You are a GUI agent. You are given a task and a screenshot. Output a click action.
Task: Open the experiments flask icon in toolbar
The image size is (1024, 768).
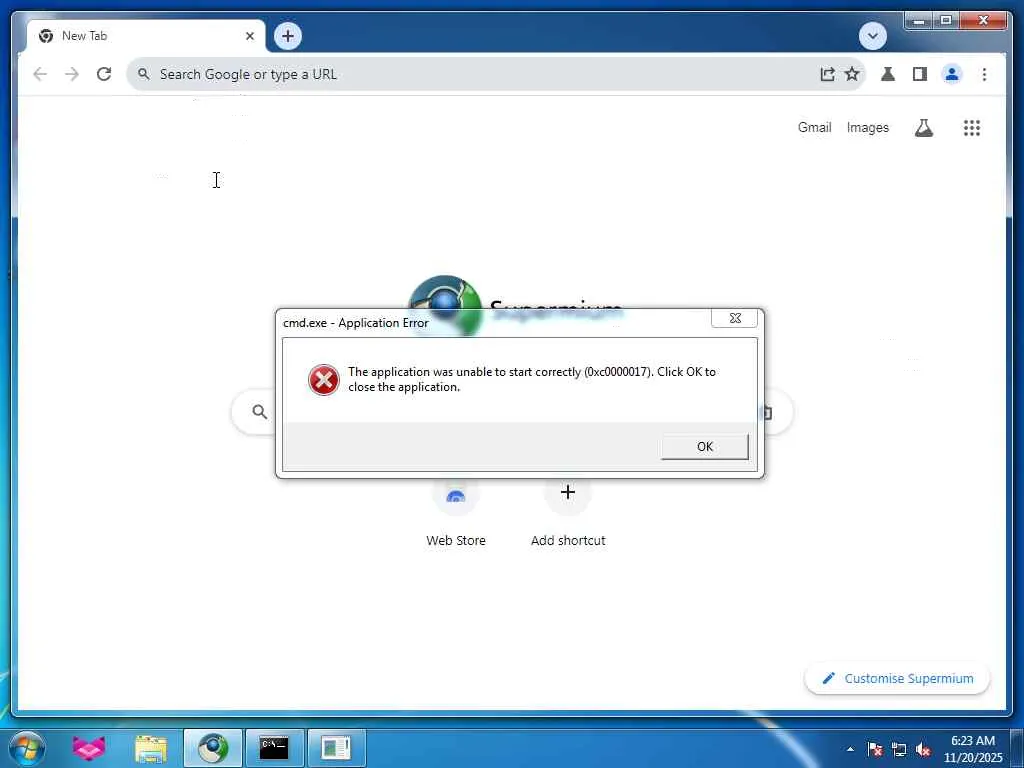(x=888, y=74)
